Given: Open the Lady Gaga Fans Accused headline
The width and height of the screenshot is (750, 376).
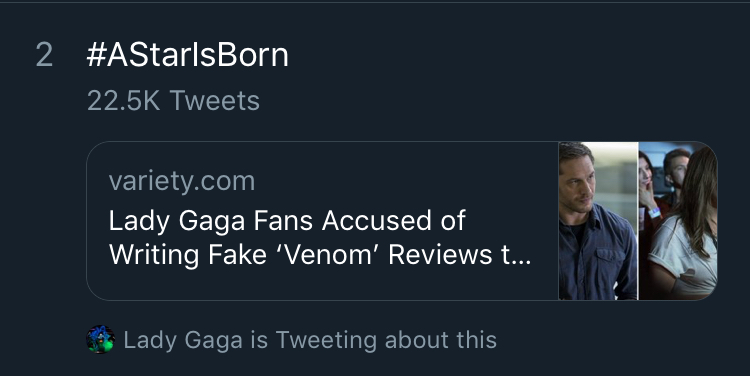Looking at the screenshot, I should click(x=287, y=221).
